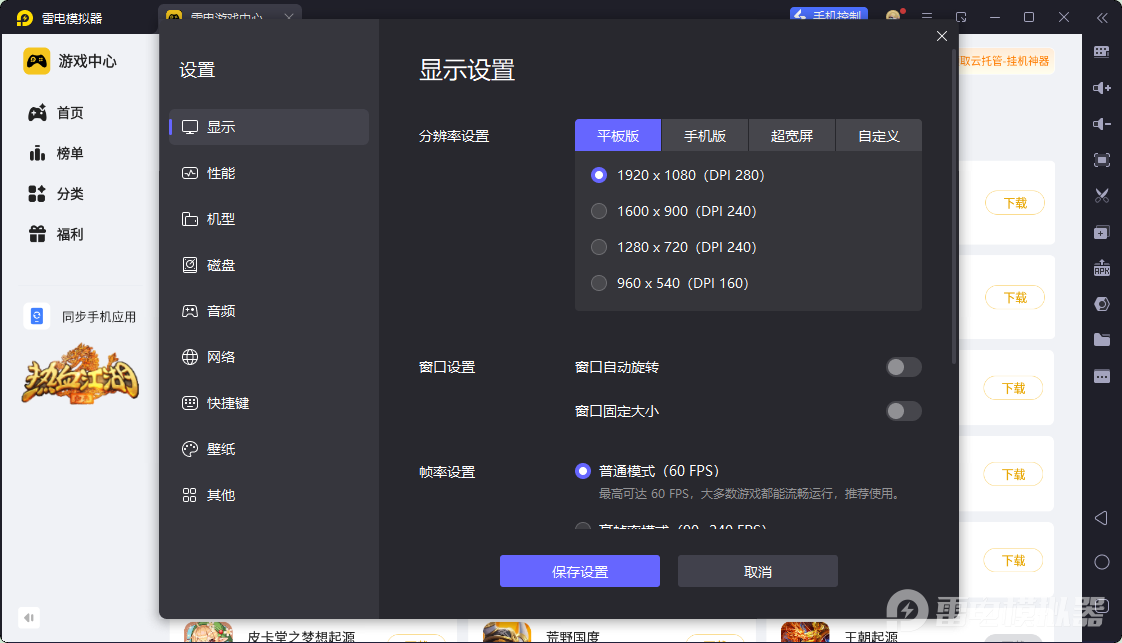
Task: Click the 保存设置 button
Action: coord(580,571)
